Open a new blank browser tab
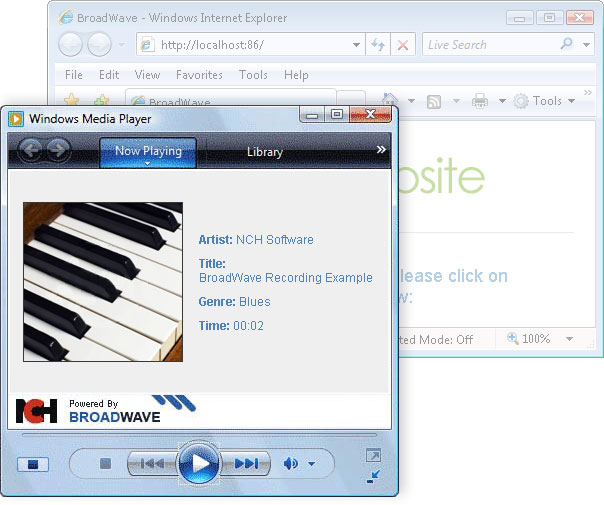The width and height of the screenshot is (604, 505). click(x=351, y=99)
